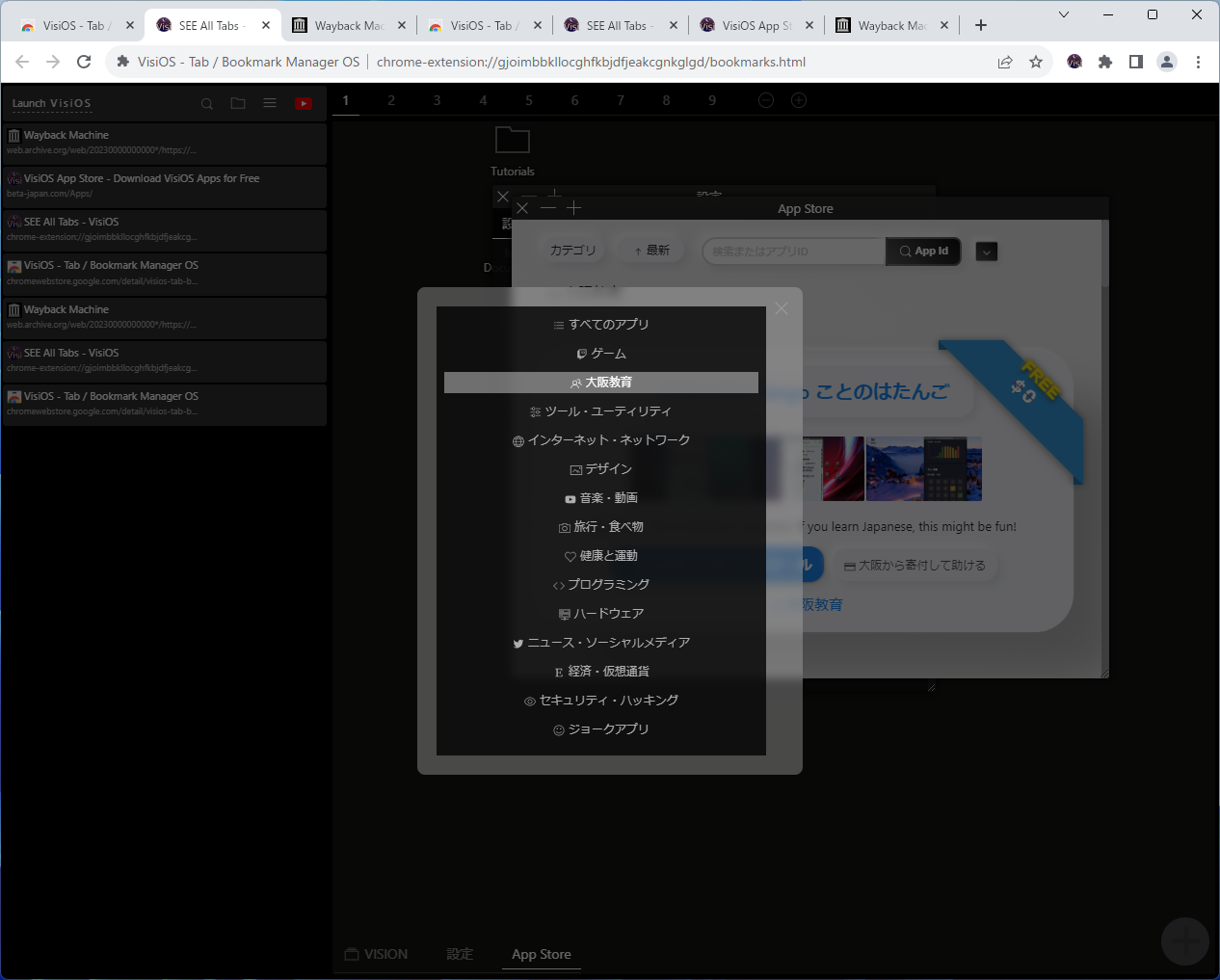The image size is (1220, 980).
Task: Switch to workspace 9
Action: click(x=712, y=100)
